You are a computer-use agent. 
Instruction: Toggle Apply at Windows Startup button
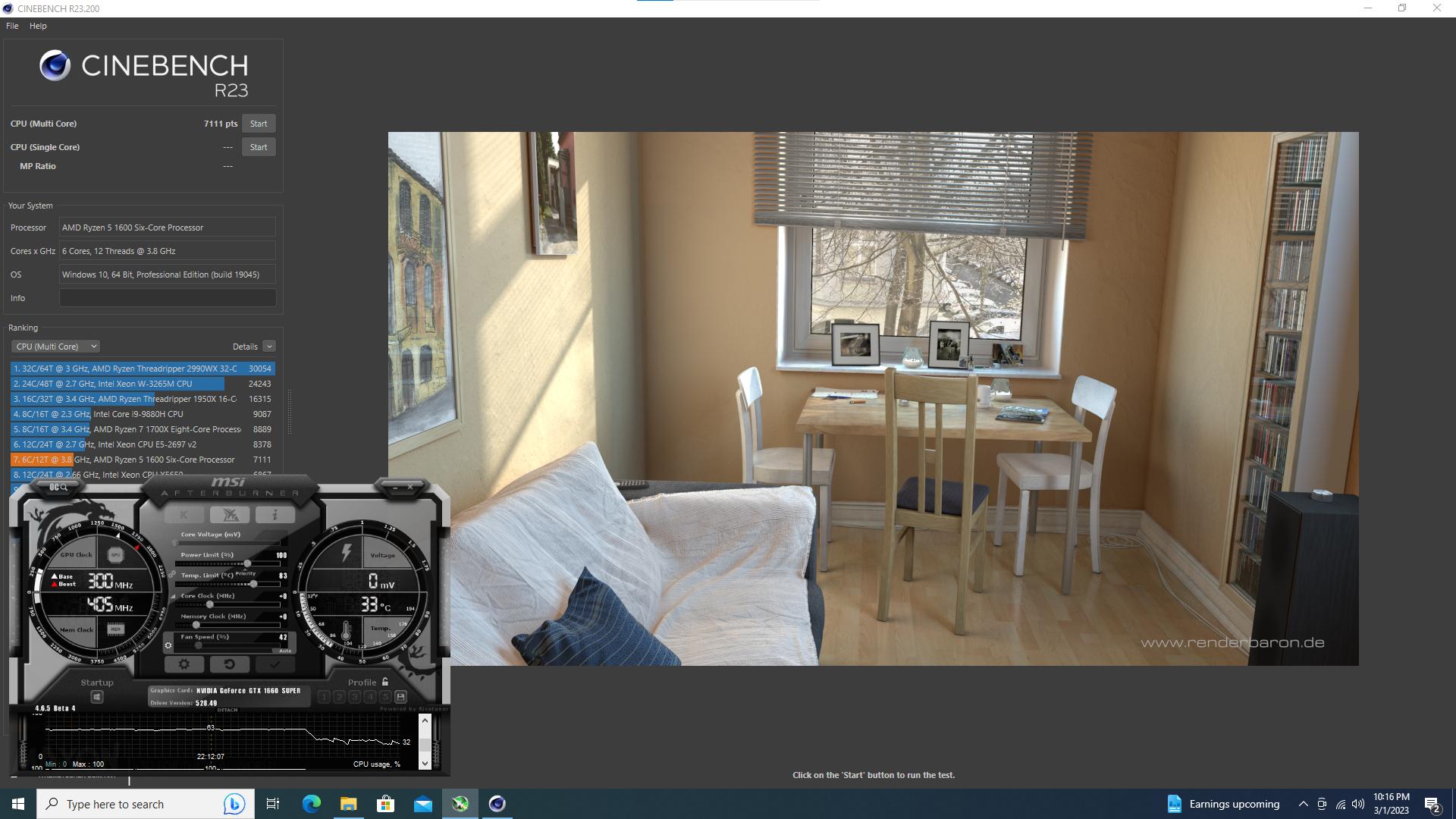(97, 697)
